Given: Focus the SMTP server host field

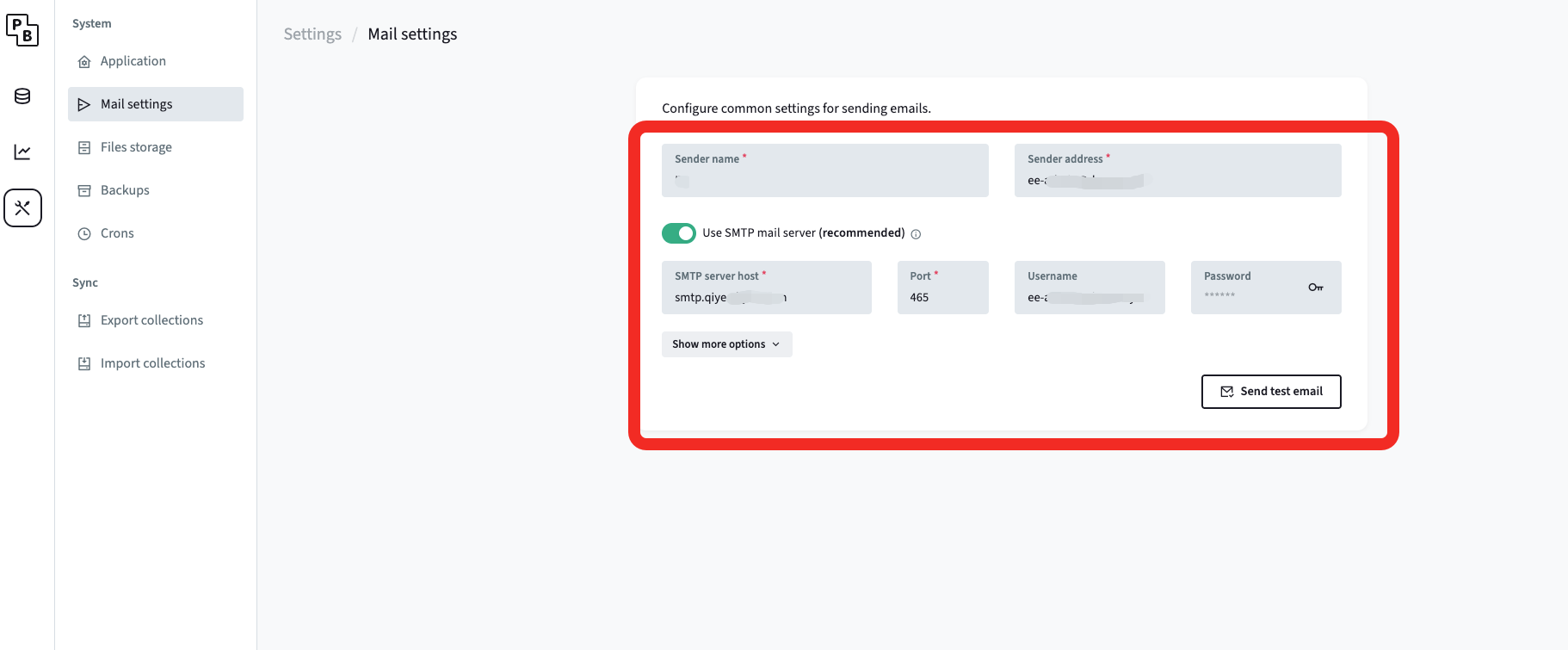Looking at the screenshot, I should [x=766, y=297].
